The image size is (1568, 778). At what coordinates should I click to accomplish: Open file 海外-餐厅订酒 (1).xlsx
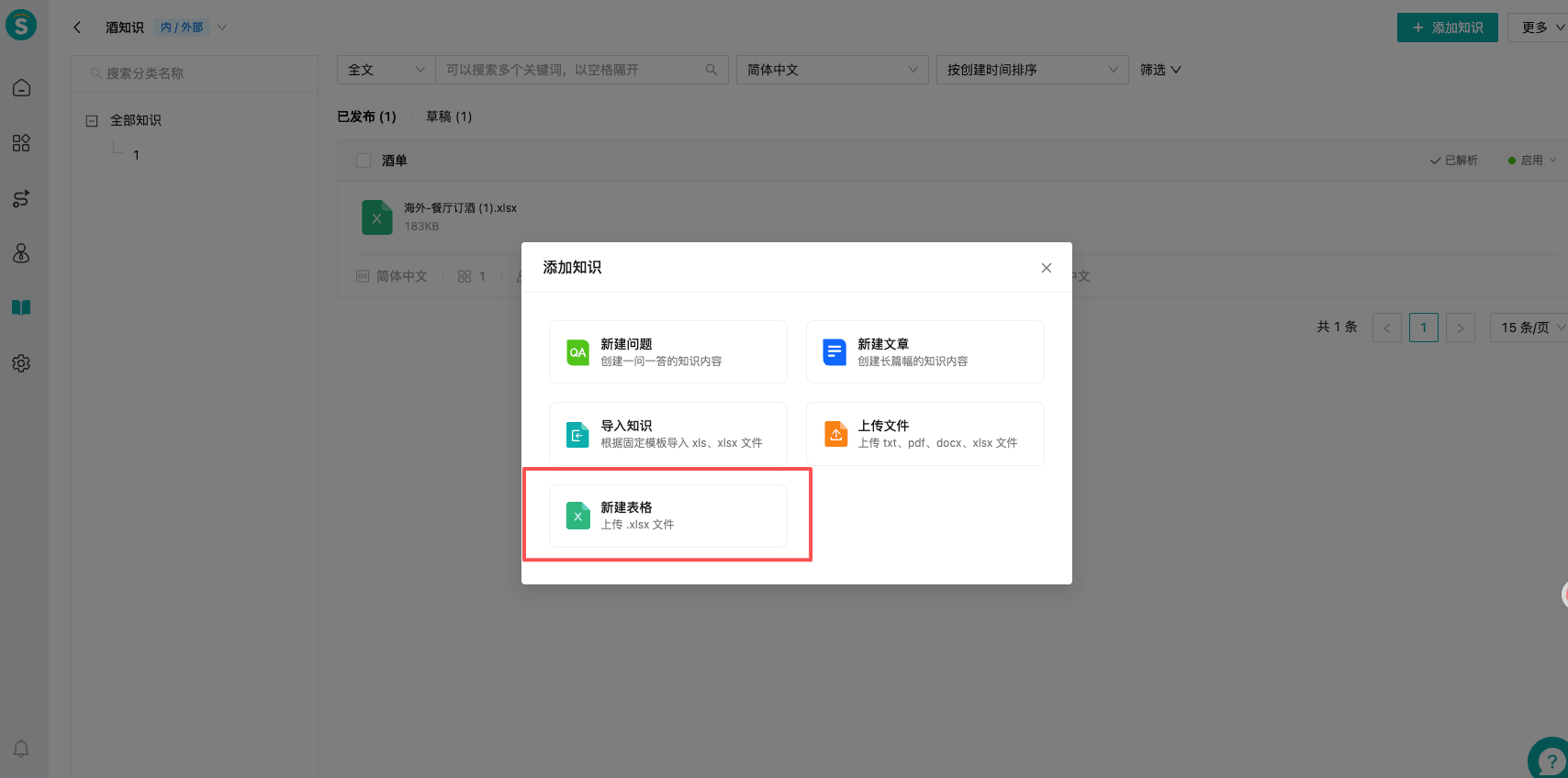[x=460, y=208]
